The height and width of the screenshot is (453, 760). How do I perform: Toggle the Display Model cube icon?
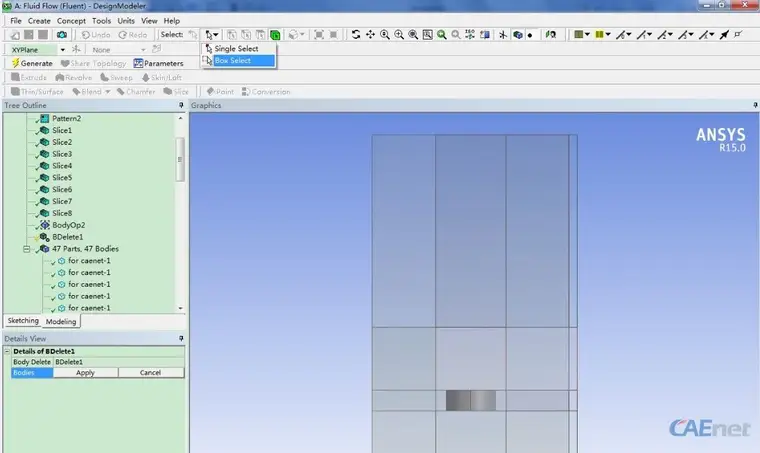pos(518,34)
